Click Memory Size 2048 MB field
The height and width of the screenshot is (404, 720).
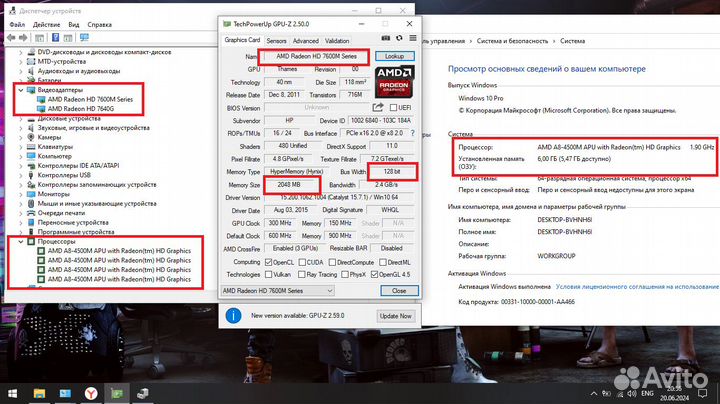point(289,185)
